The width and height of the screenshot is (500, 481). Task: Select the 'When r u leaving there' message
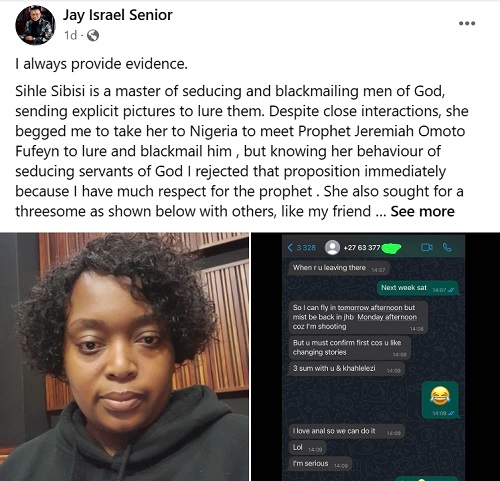point(339,268)
